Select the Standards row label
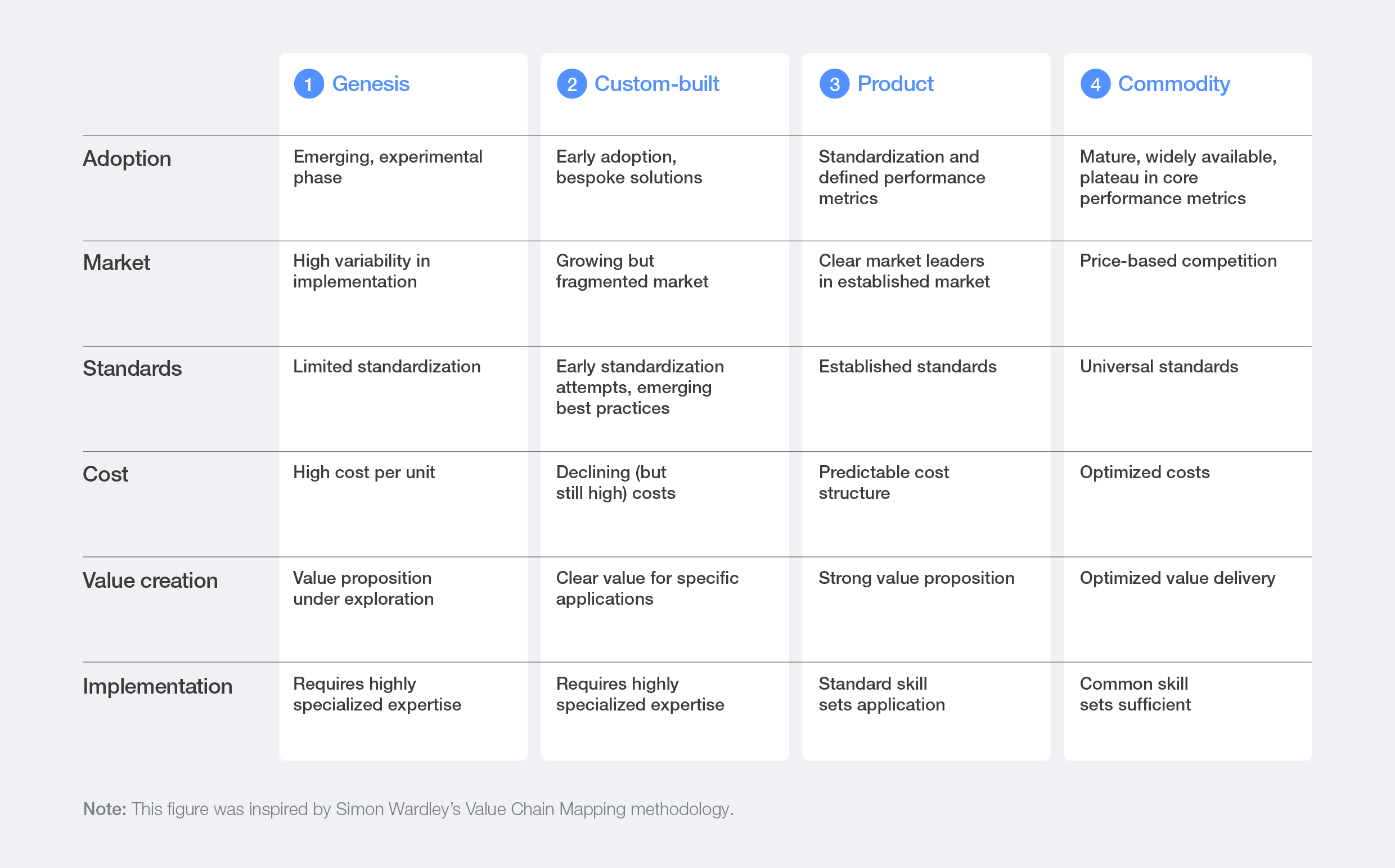This screenshot has width=1395, height=868. tap(132, 368)
